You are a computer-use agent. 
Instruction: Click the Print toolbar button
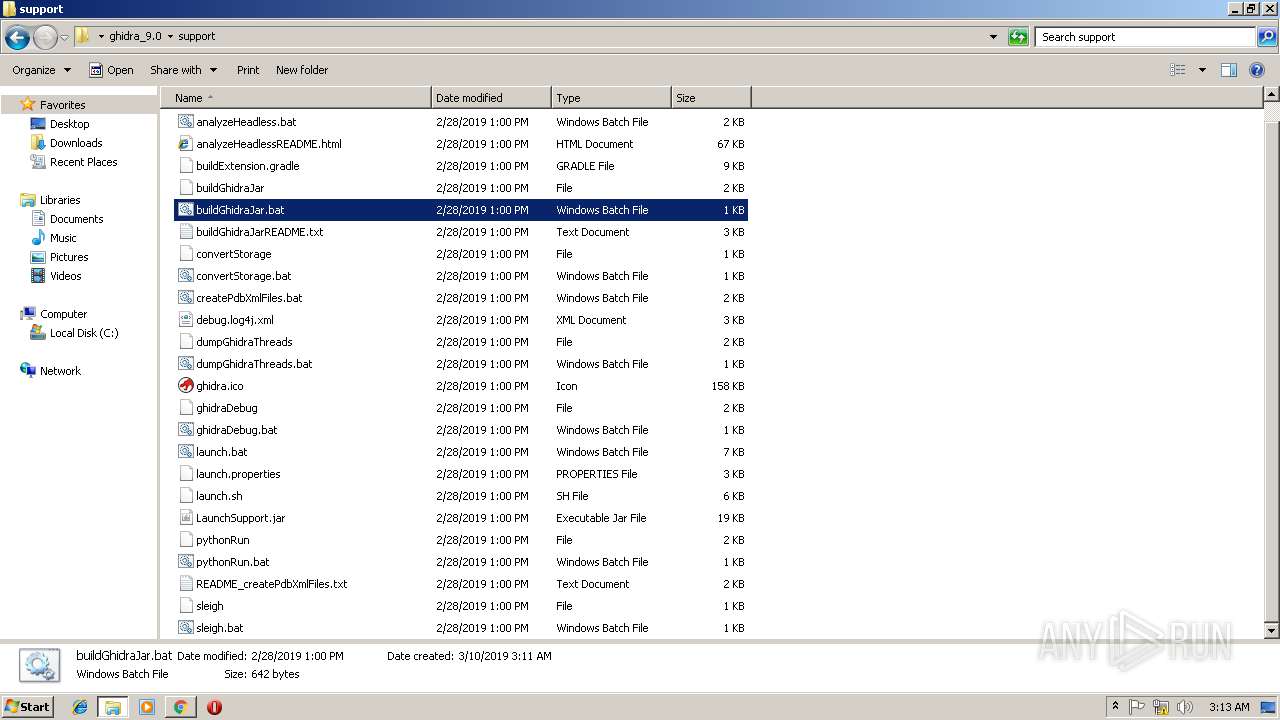pos(248,70)
